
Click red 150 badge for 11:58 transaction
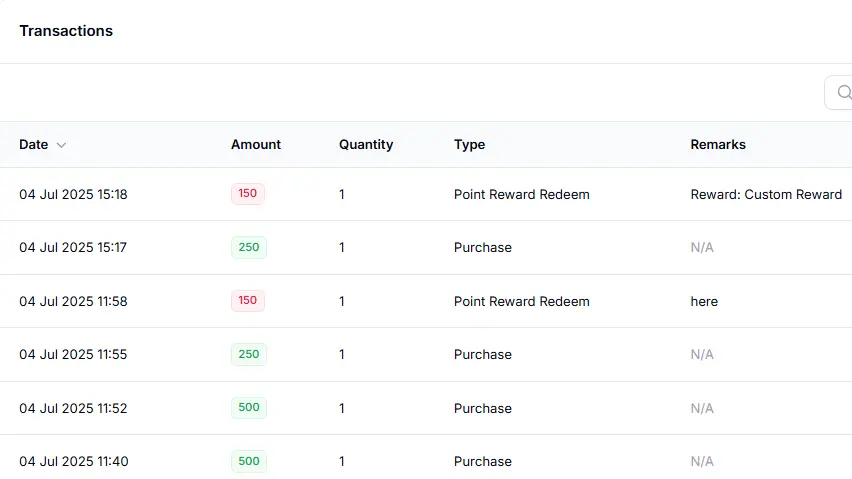click(248, 300)
